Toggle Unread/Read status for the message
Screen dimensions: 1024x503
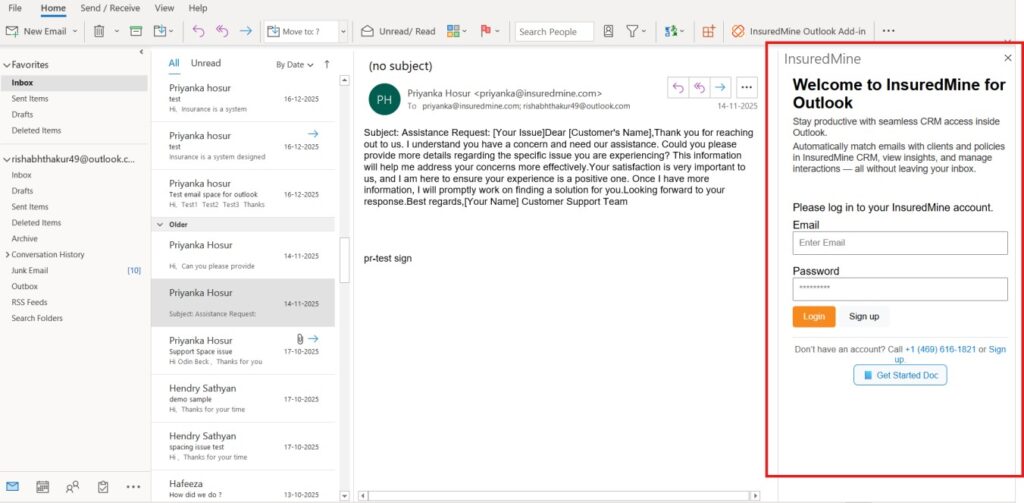tap(398, 31)
